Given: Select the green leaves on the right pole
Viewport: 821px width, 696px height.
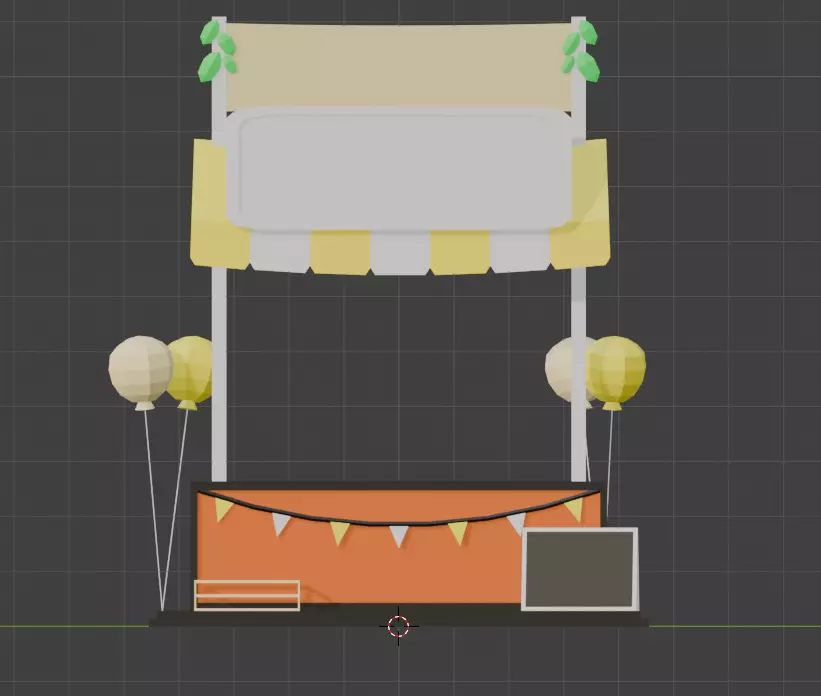Looking at the screenshot, I should point(580,51).
